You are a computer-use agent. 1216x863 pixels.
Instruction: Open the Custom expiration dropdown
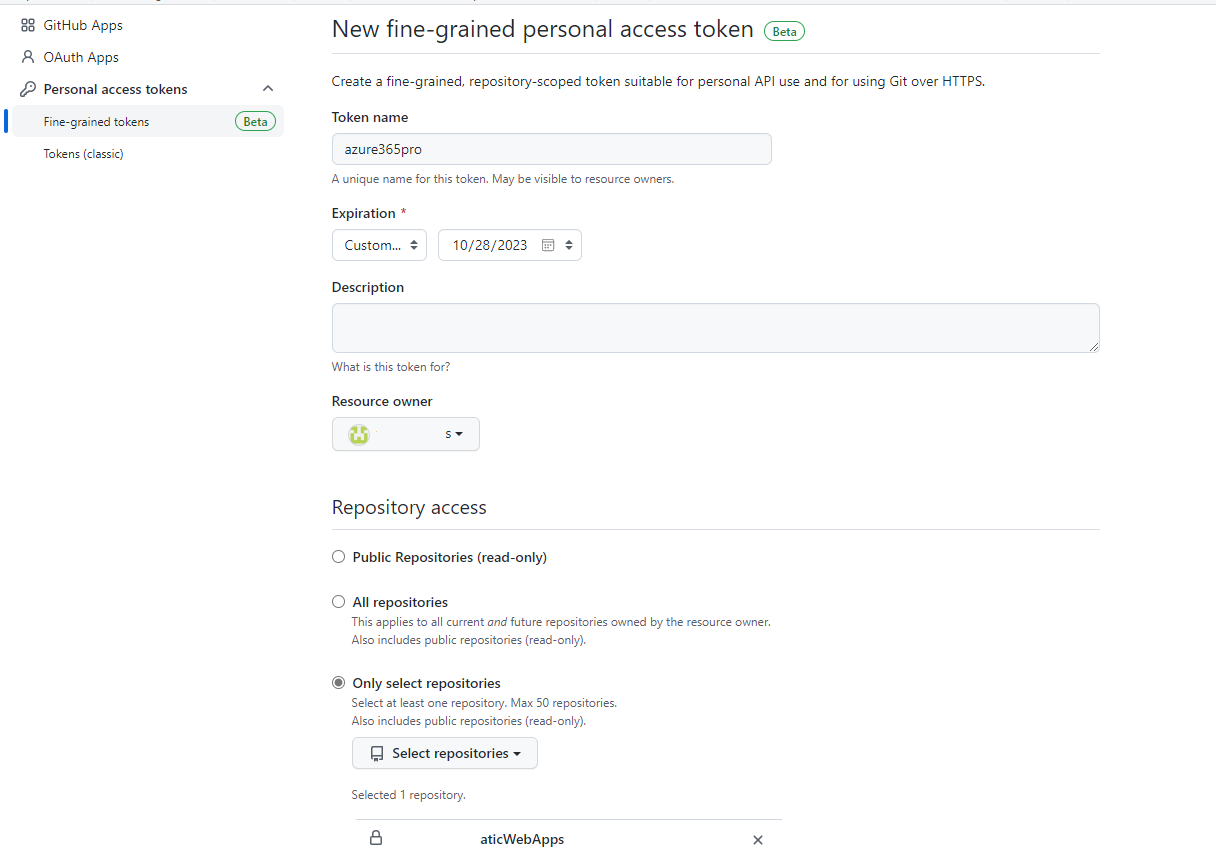[379, 245]
